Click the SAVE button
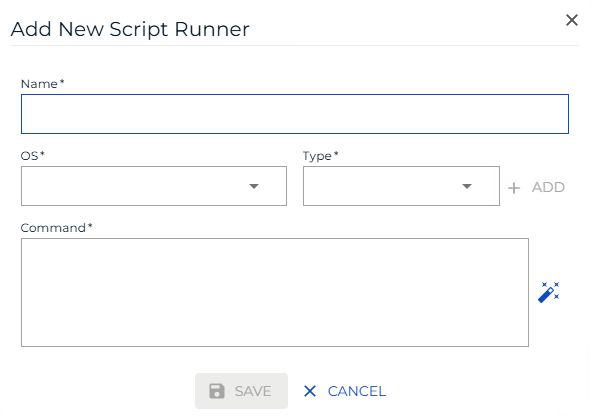This screenshot has height=416, width=592. [241, 391]
